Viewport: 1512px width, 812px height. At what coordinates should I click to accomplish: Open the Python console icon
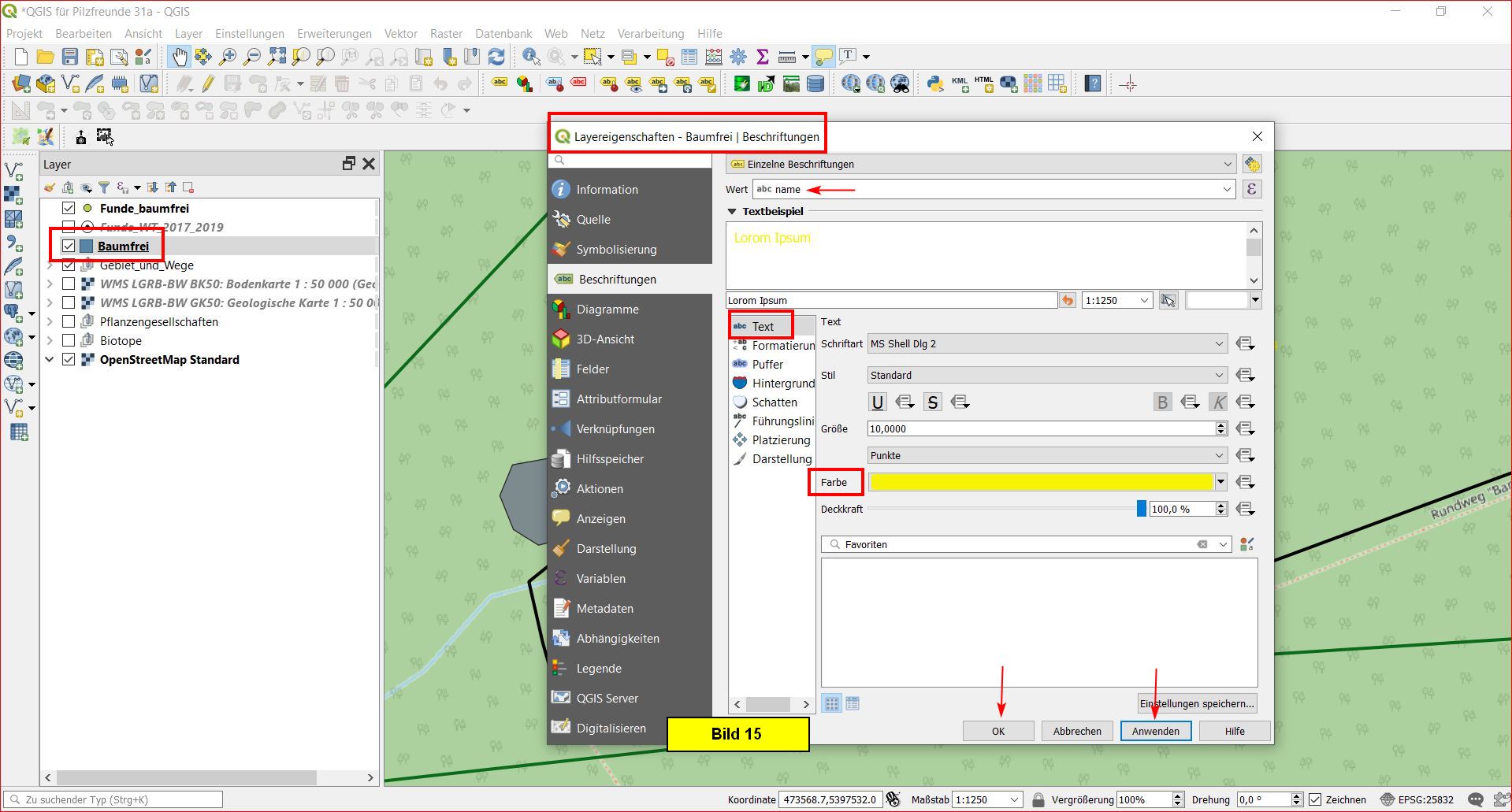934,83
